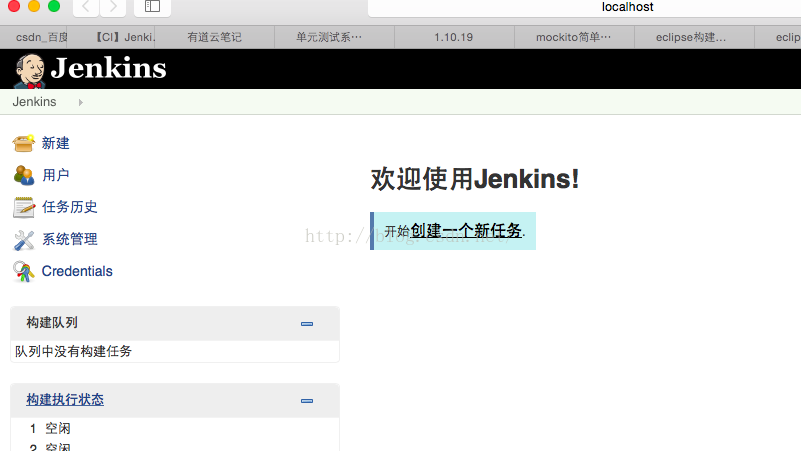Open the 新建 link in sidebar

[55, 143]
